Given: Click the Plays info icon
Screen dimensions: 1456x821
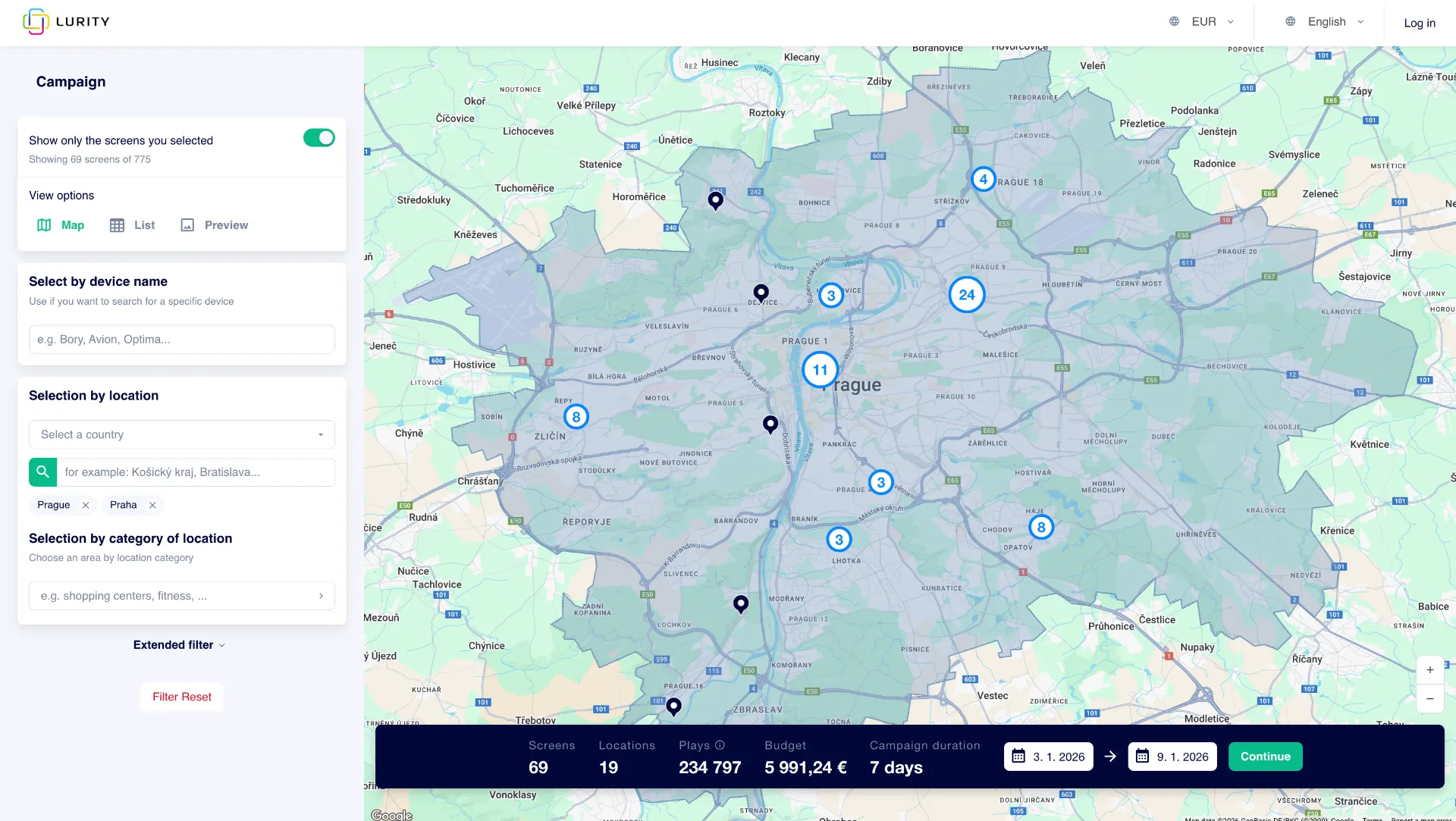Looking at the screenshot, I should (720, 745).
